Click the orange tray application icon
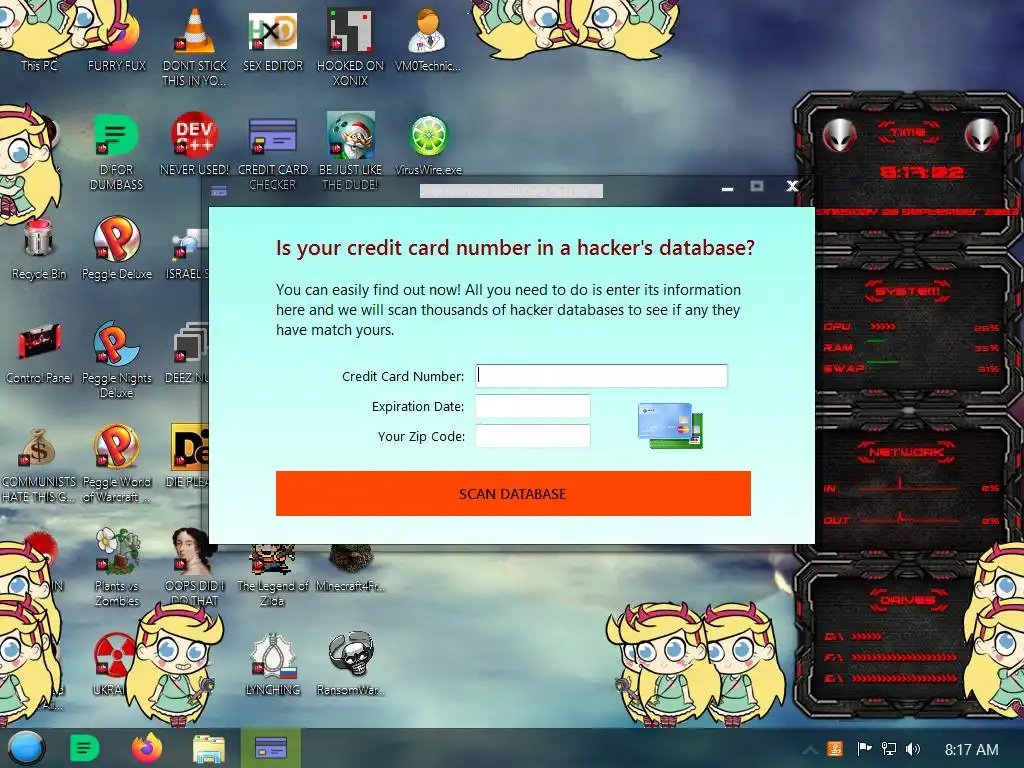 835,748
